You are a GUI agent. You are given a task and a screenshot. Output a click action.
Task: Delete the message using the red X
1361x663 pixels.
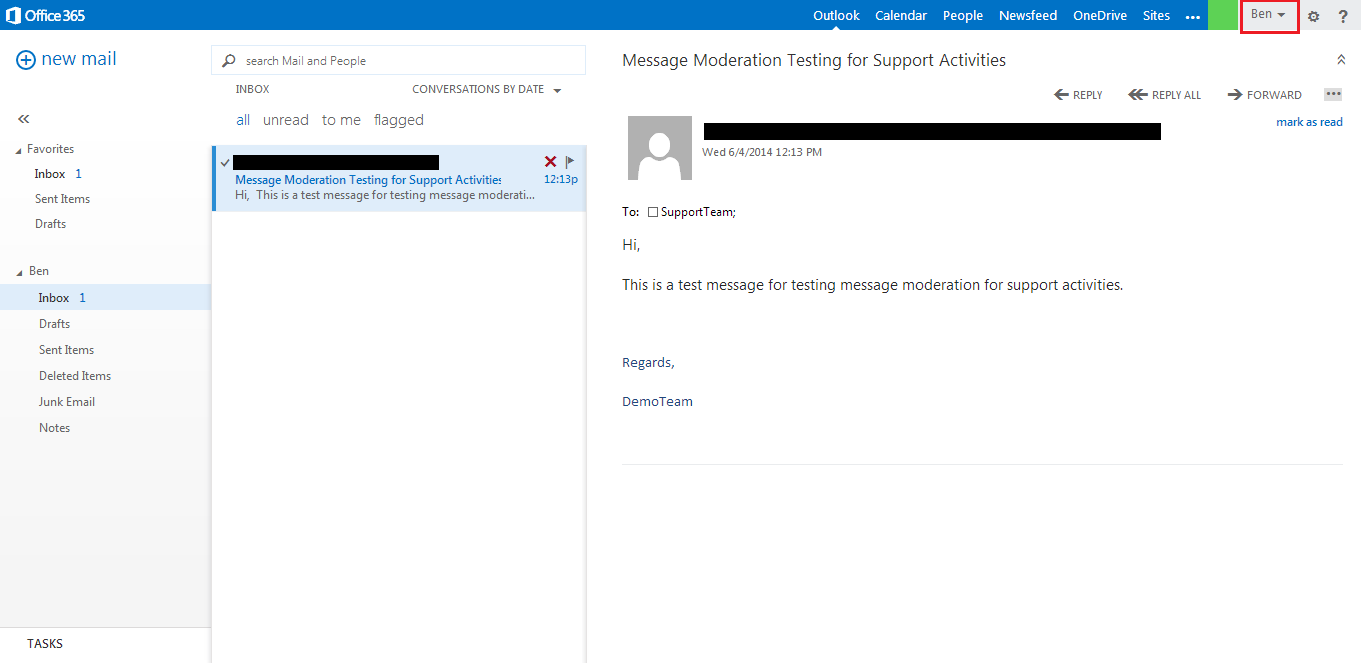(550, 161)
